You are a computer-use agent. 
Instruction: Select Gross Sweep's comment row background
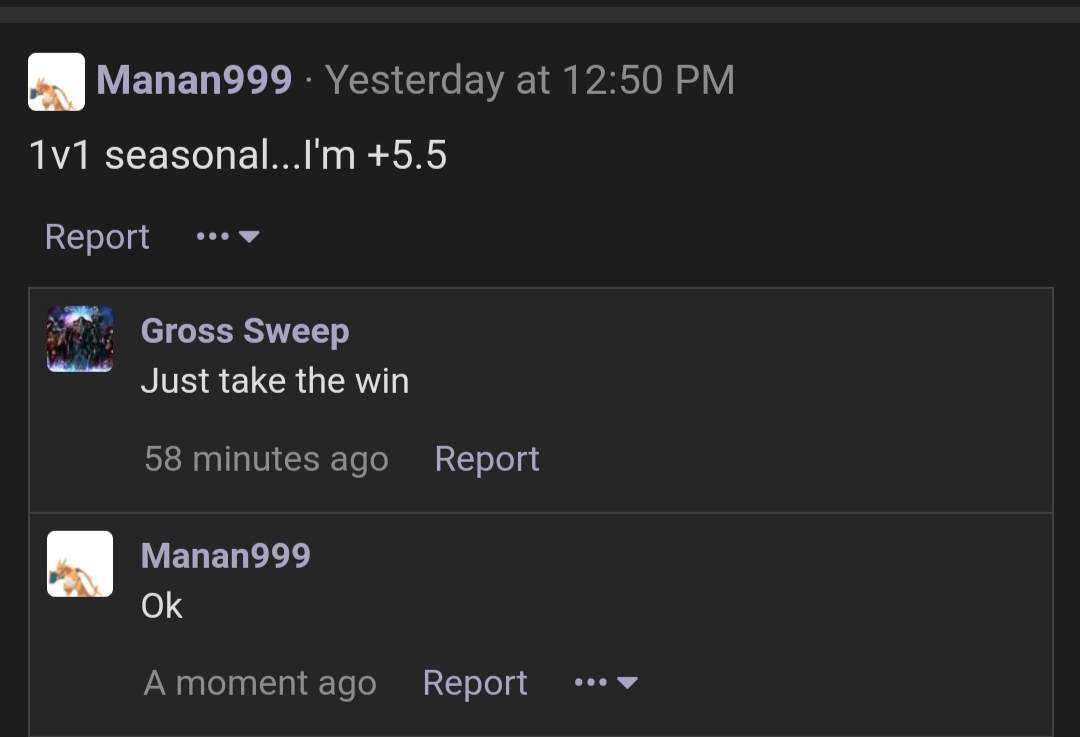point(541,400)
